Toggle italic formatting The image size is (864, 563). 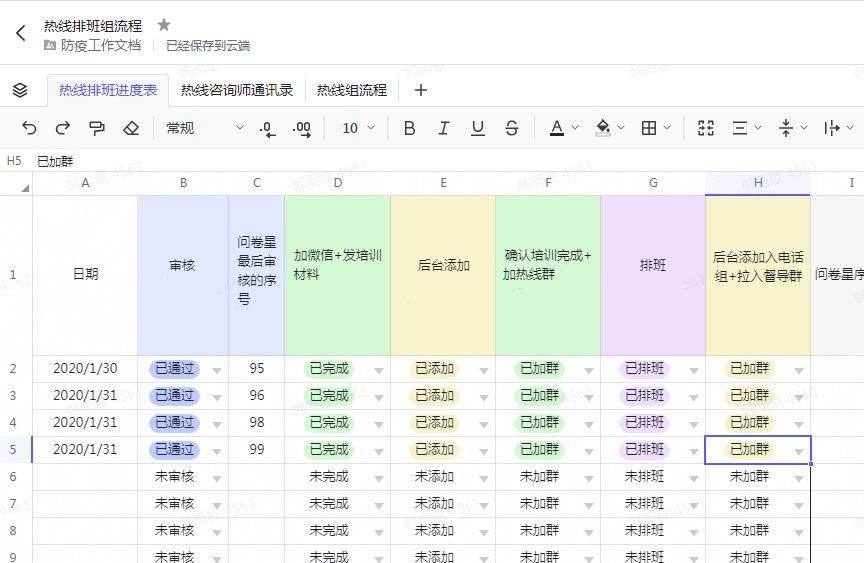[443, 128]
